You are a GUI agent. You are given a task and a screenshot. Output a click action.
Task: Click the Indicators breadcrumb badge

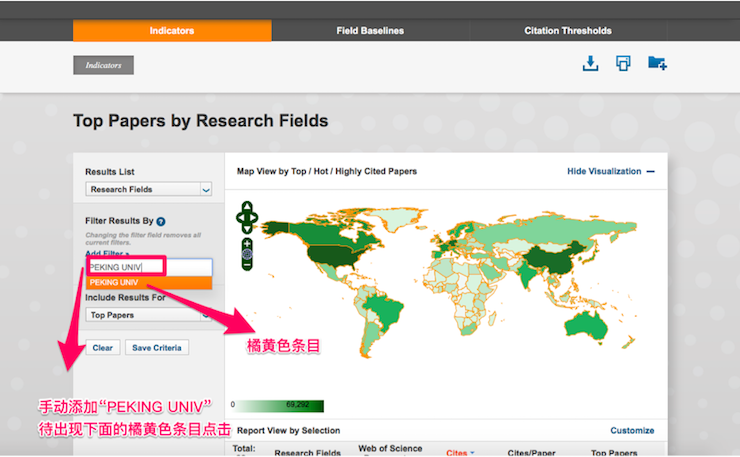(x=103, y=65)
